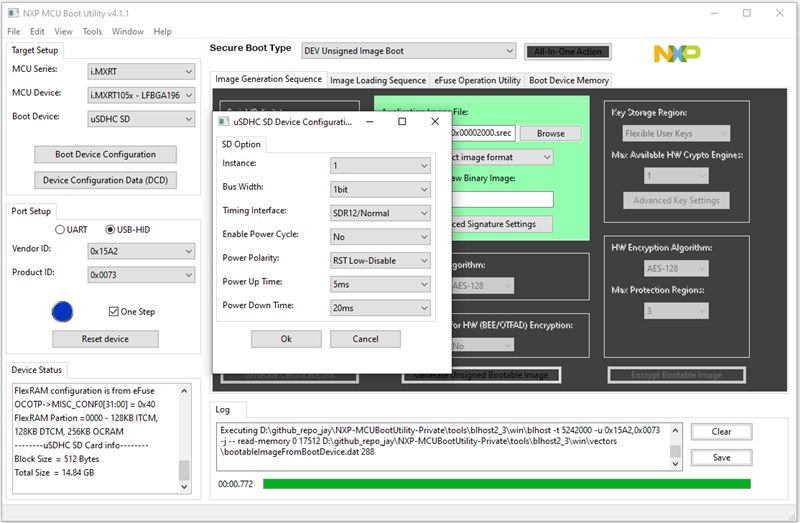Screen dimensions: 800x523
Task: Save the log output
Action: pos(721,458)
